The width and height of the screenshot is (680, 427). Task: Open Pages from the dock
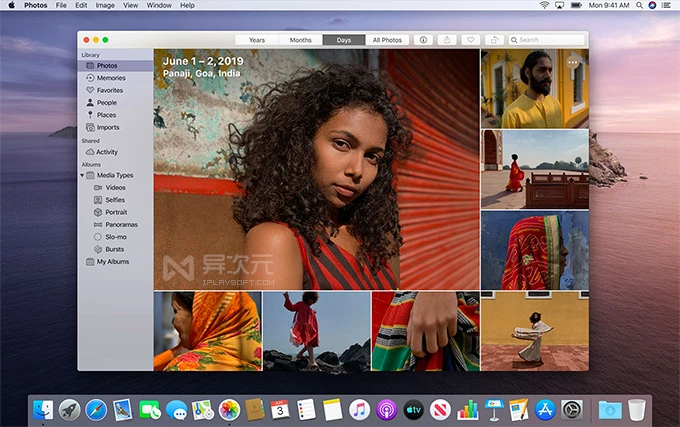pos(519,410)
